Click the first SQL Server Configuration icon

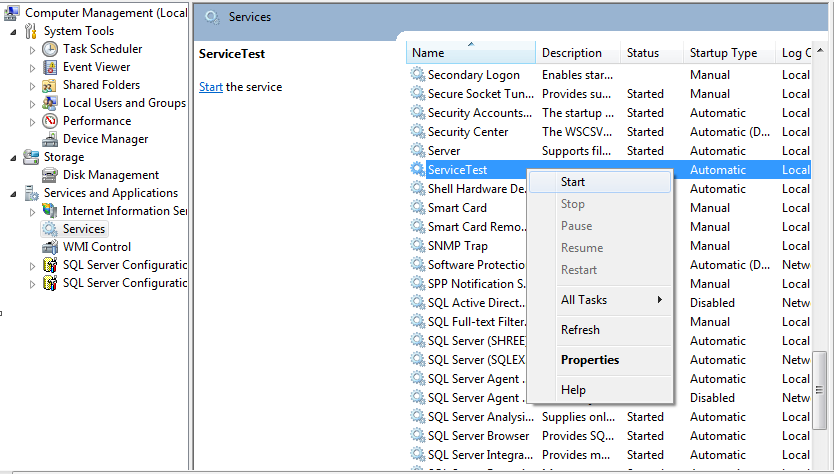click(50, 265)
